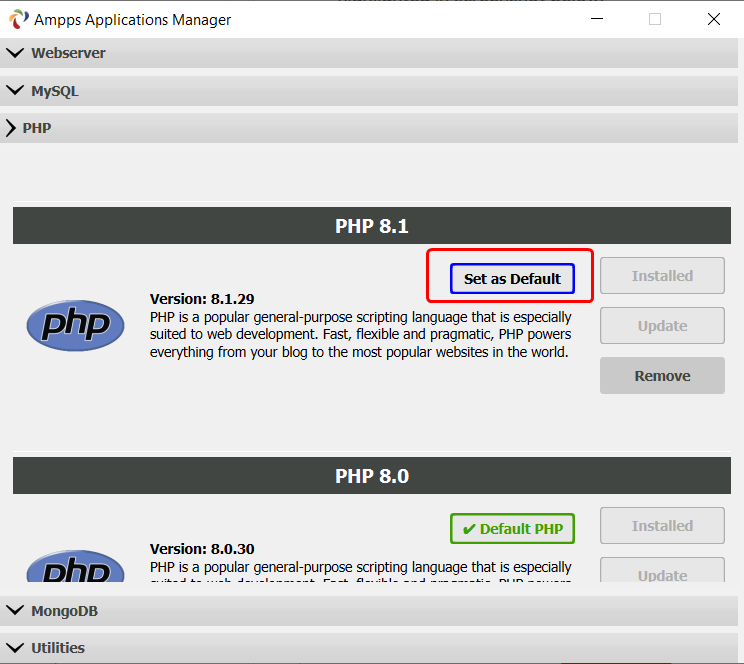Expand the Utilities section
Screen dimensions: 744x664
click(369, 648)
